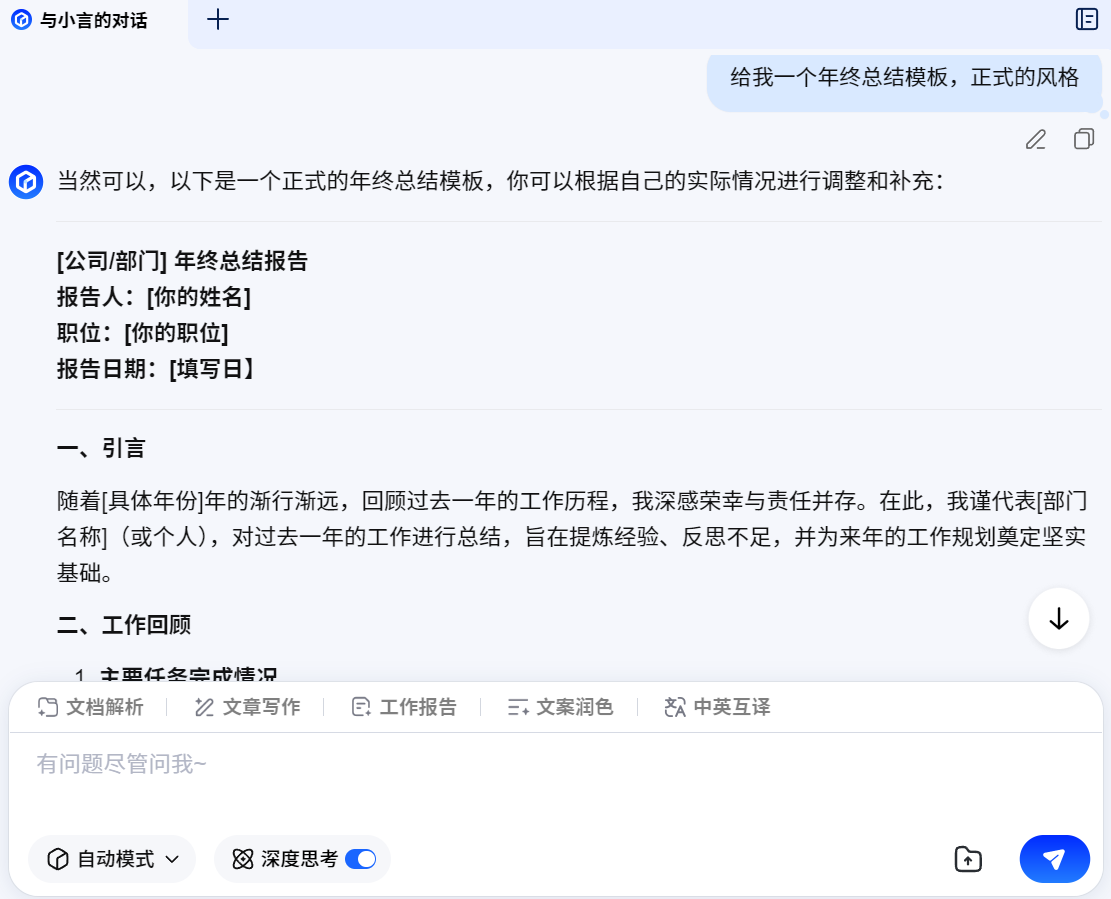Image resolution: width=1111 pixels, height=899 pixels.
Task: Click the 深度思考 cube icon
Action: (241, 858)
